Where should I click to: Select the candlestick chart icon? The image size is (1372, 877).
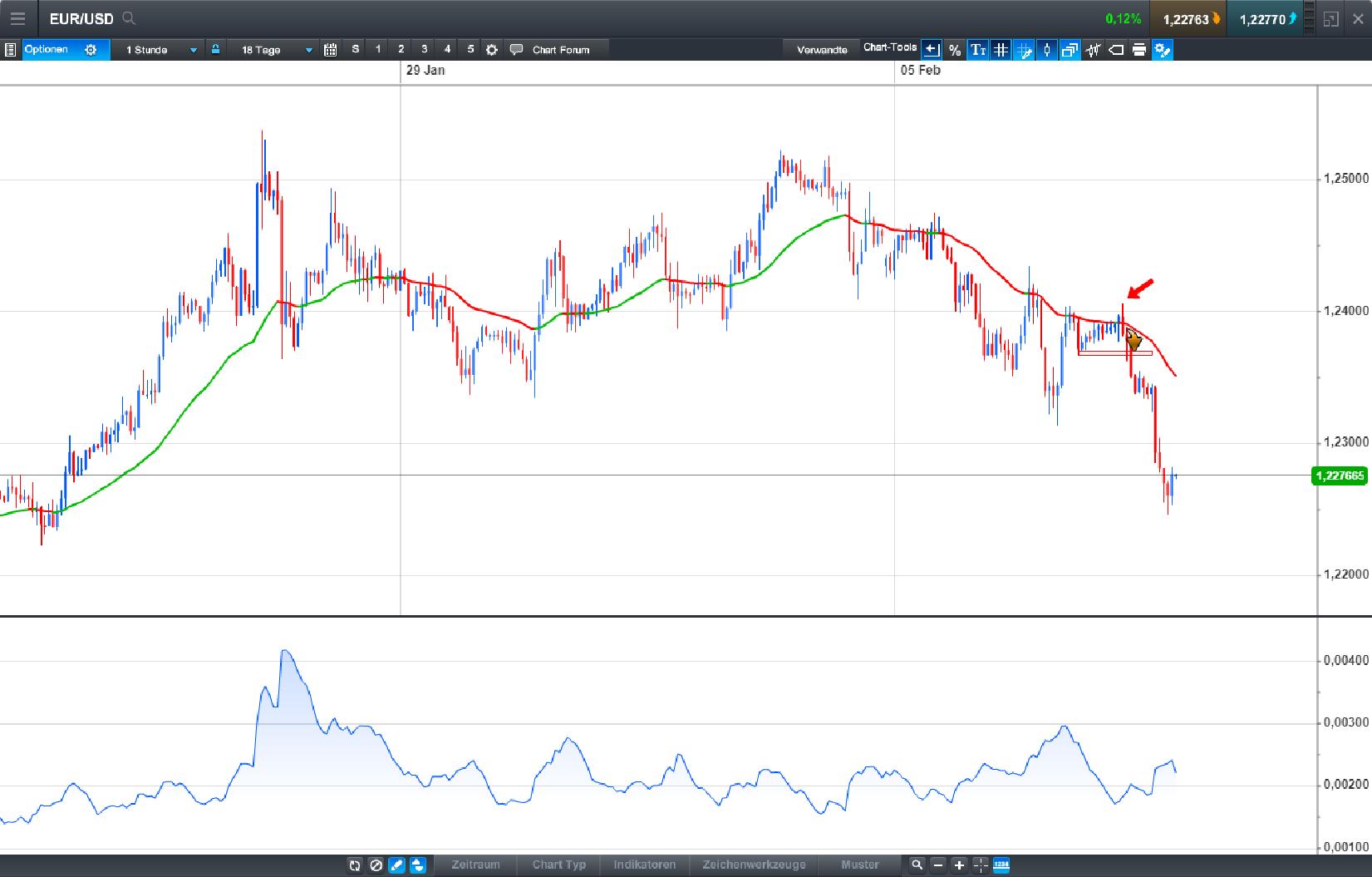pyautogui.click(x=1046, y=50)
